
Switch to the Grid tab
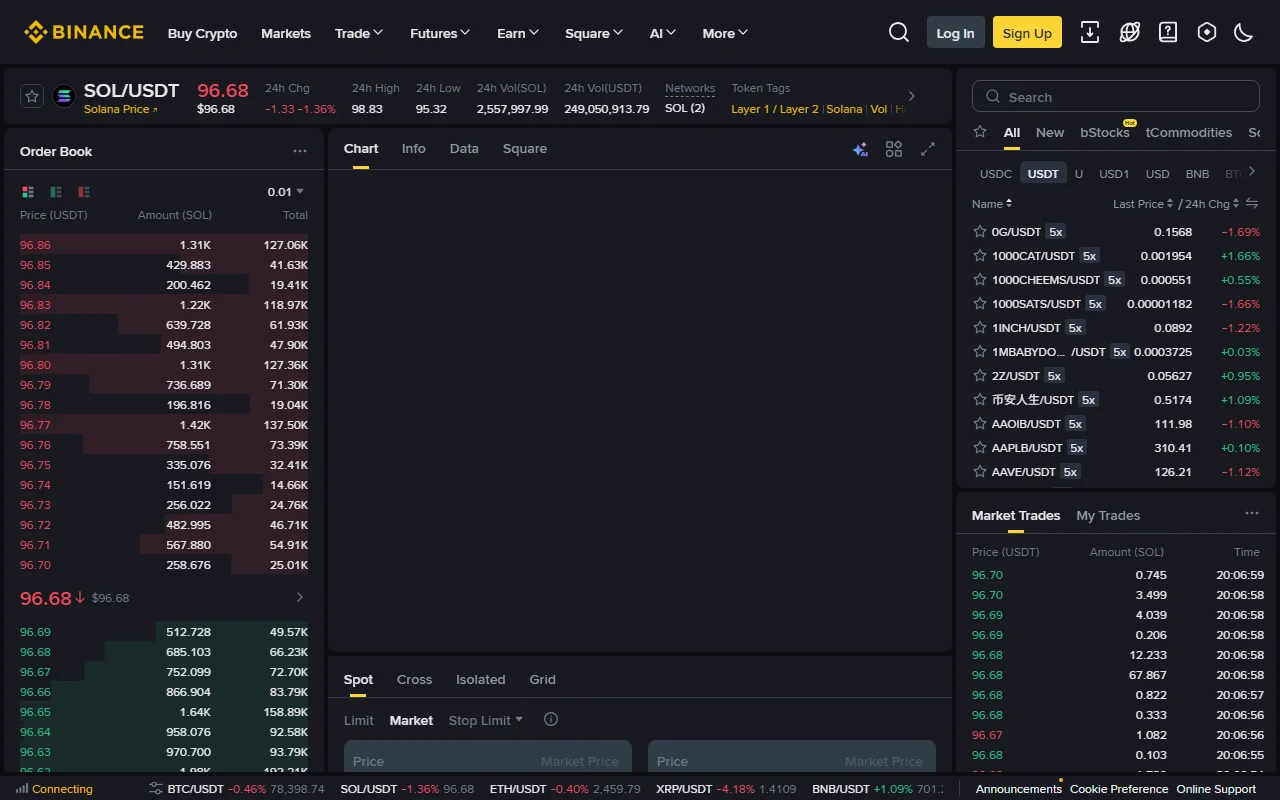coord(542,679)
